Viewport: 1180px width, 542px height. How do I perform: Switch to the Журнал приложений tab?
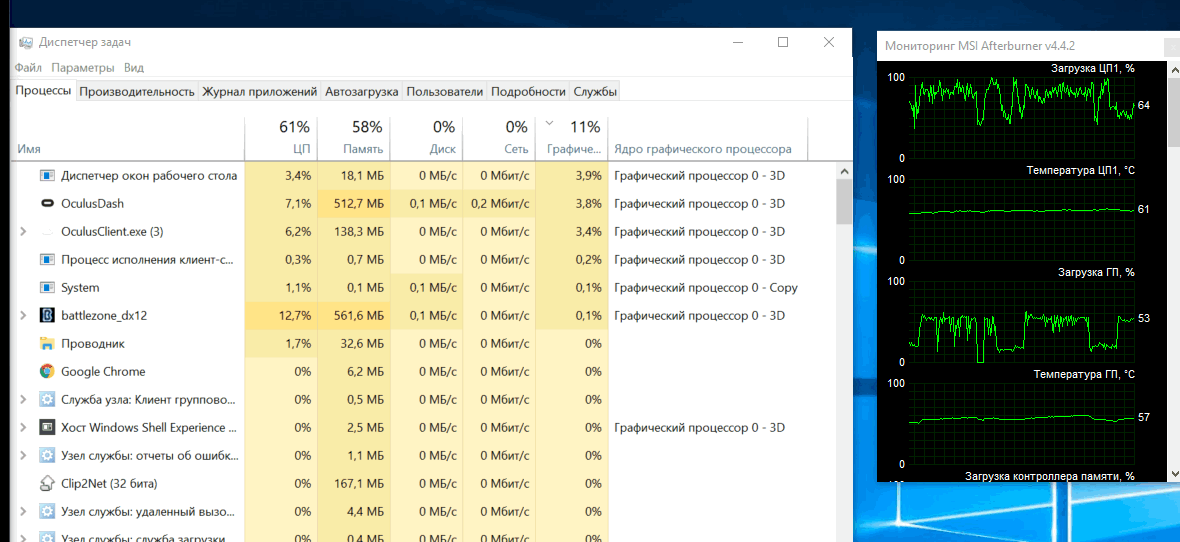260,92
